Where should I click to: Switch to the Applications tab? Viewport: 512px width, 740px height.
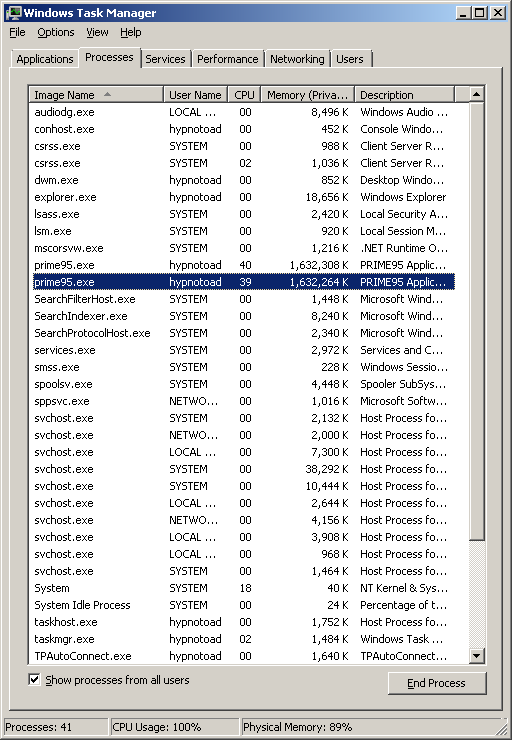tap(45, 59)
